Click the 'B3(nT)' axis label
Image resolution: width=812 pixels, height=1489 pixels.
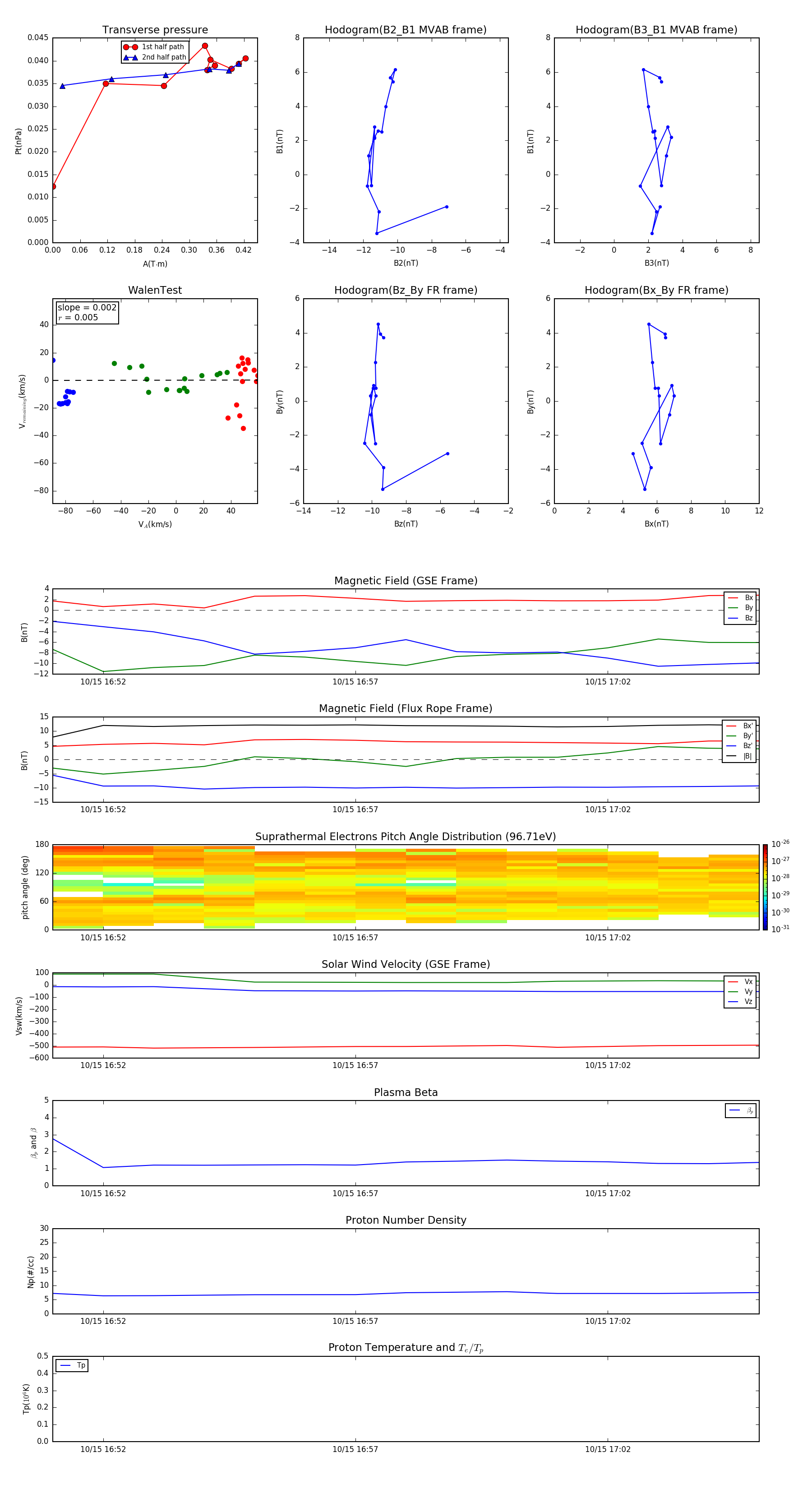coord(656,263)
